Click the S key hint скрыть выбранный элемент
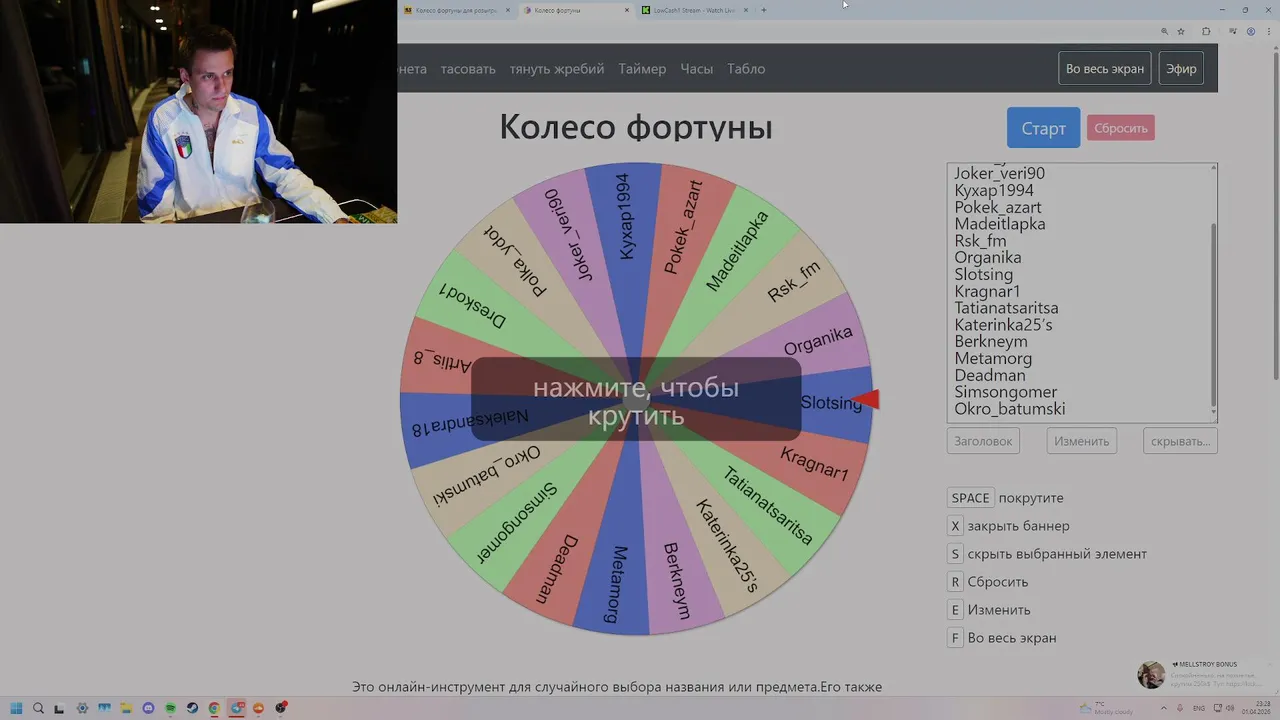Image resolution: width=1280 pixels, height=720 pixels. pyautogui.click(x=1047, y=554)
